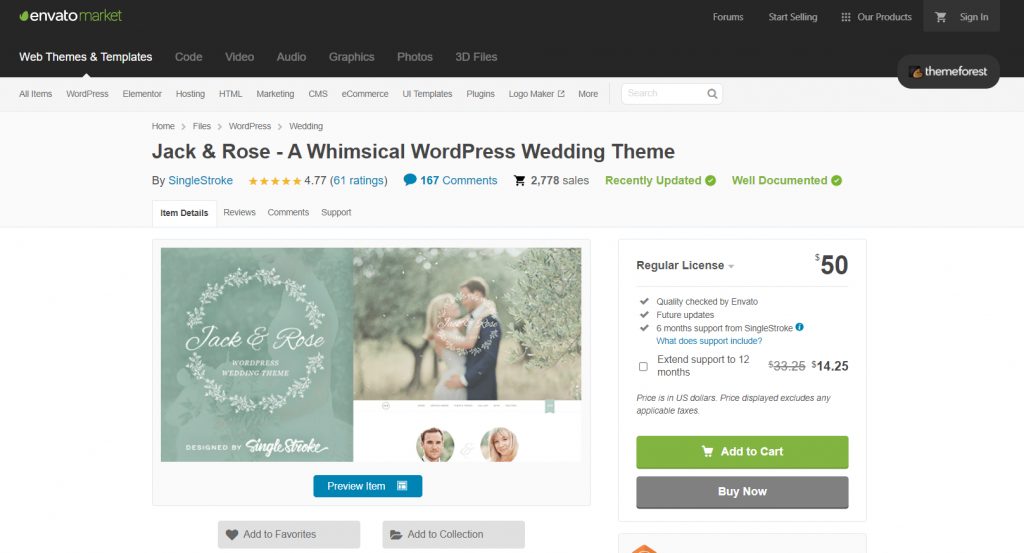
Task: Click the star rating icons
Action: point(274,181)
